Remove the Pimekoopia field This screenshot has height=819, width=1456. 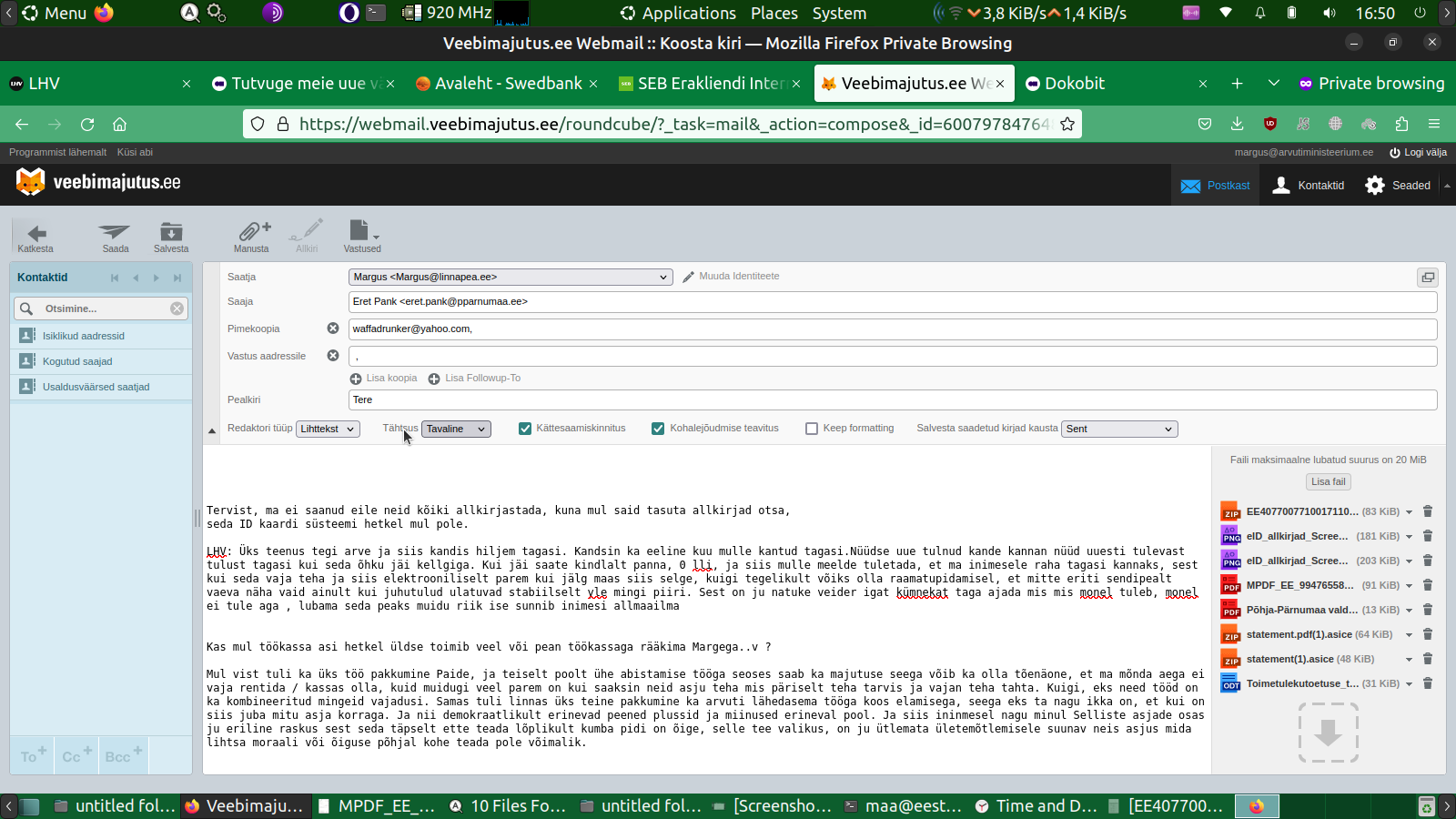pyautogui.click(x=333, y=329)
